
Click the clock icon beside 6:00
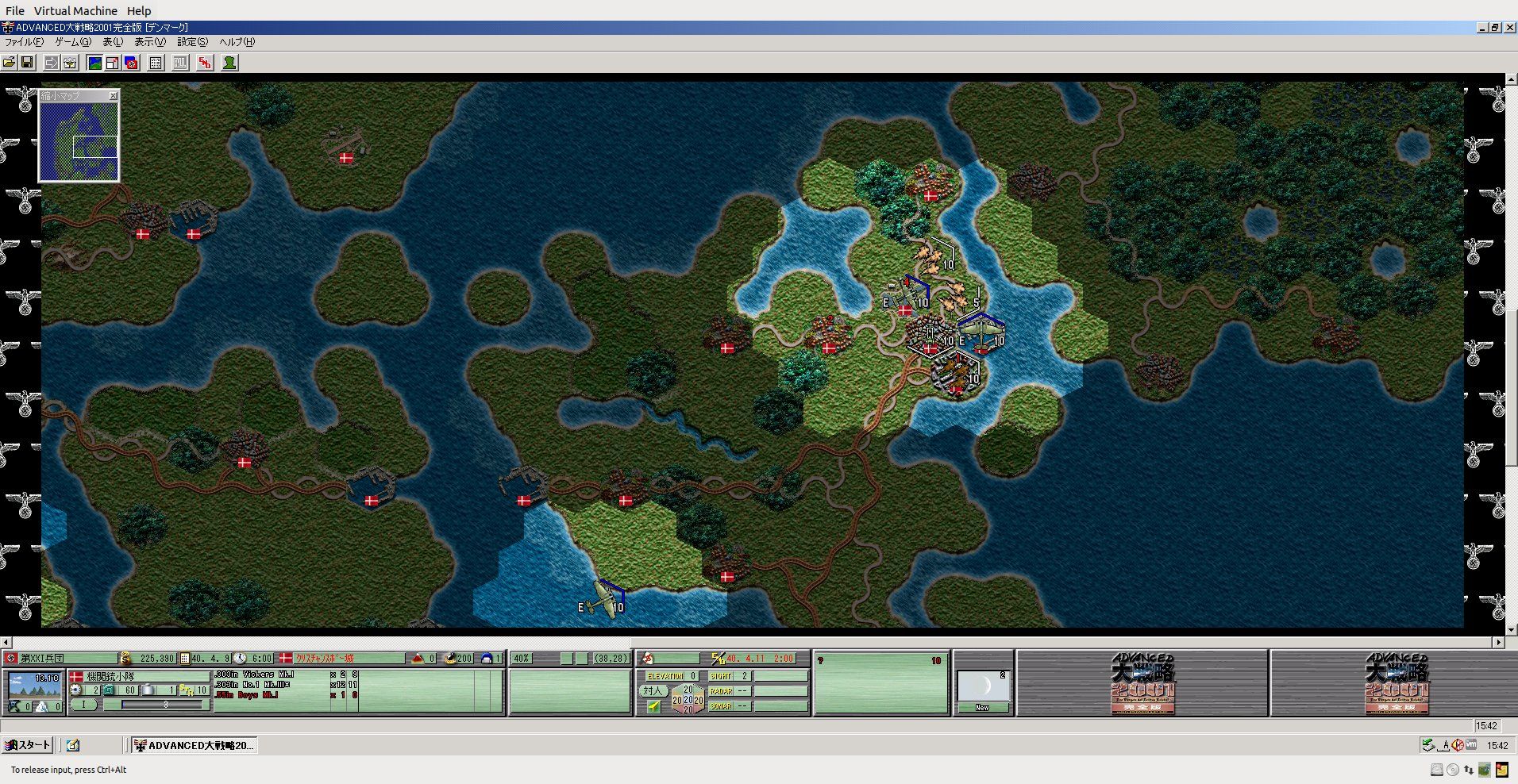coord(240,659)
